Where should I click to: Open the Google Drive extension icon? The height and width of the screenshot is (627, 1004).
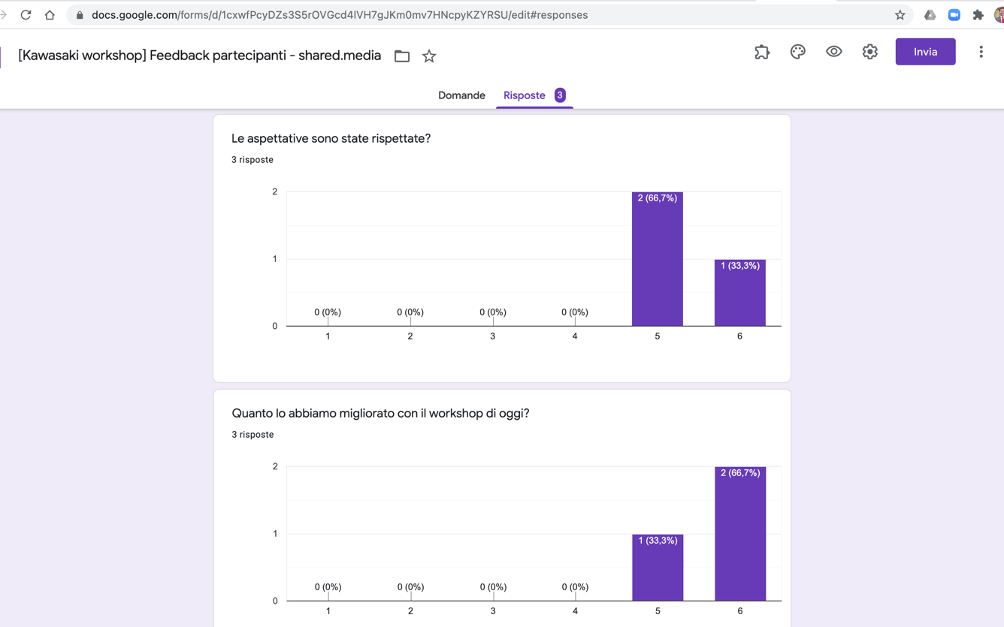coord(930,15)
